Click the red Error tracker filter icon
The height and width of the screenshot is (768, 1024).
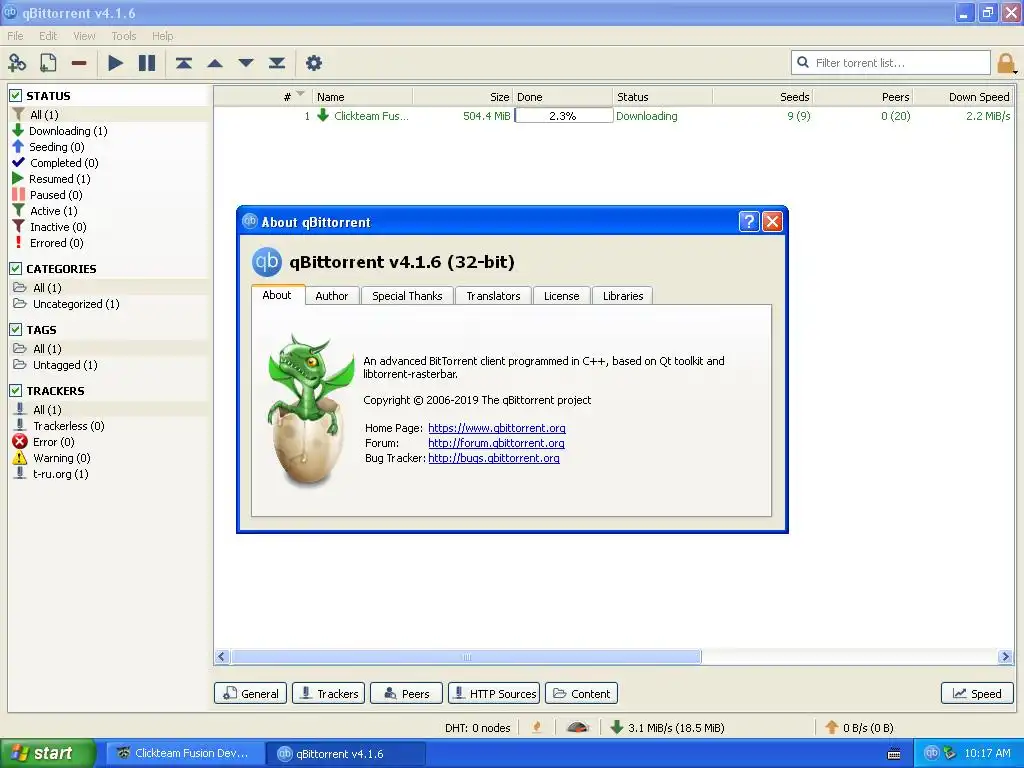(20, 441)
